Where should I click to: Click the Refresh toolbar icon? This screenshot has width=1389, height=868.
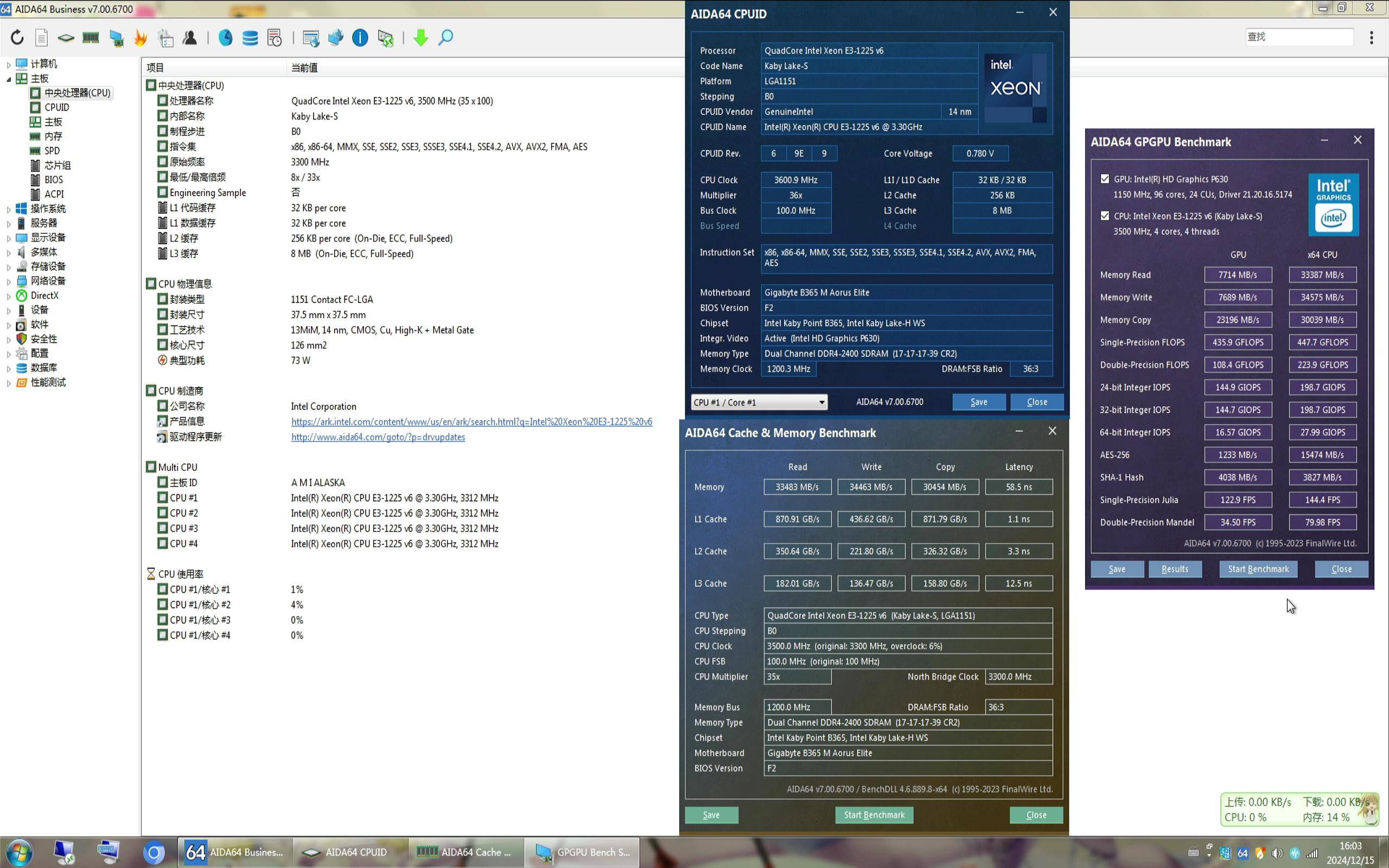pos(17,38)
